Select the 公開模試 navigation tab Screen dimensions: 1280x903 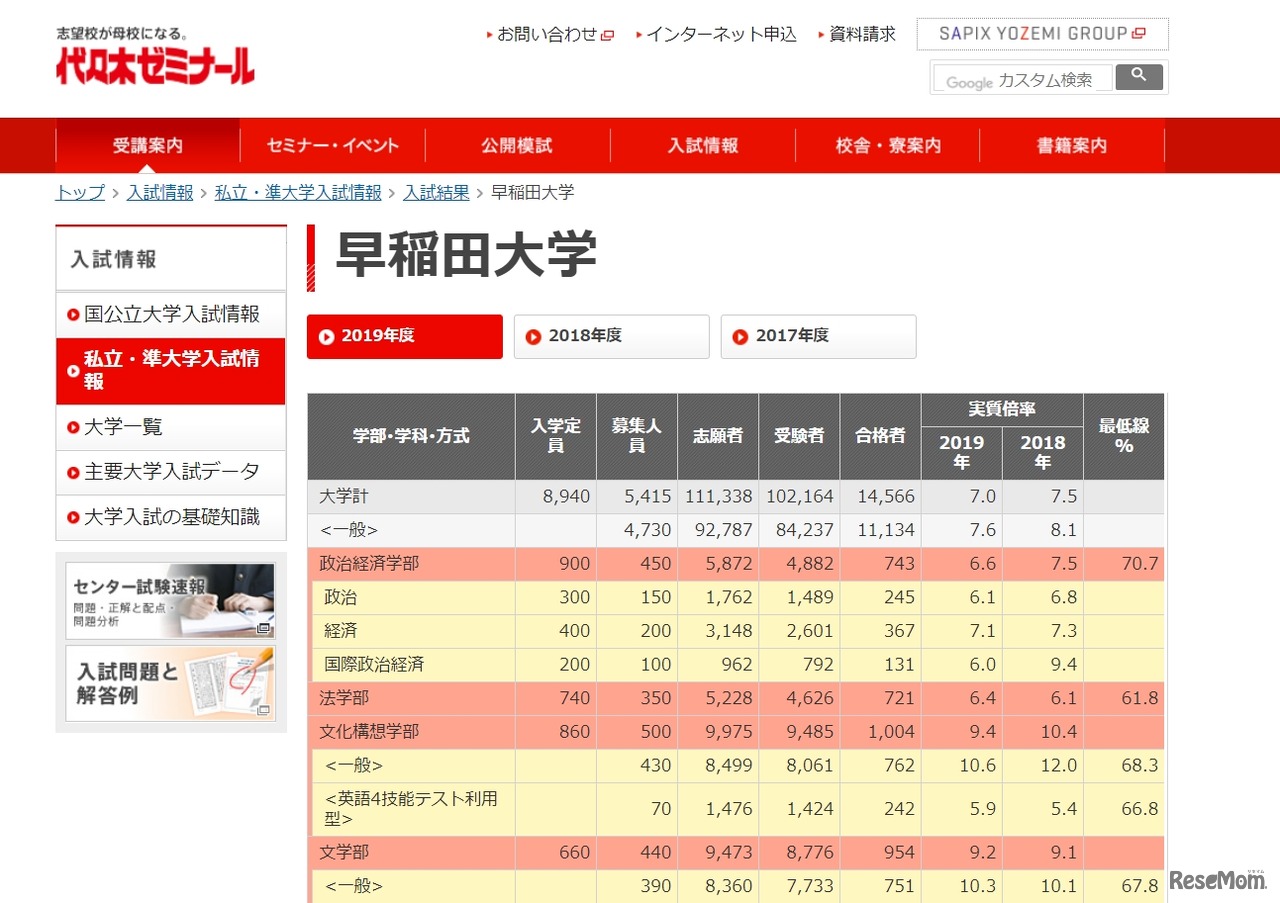515,145
